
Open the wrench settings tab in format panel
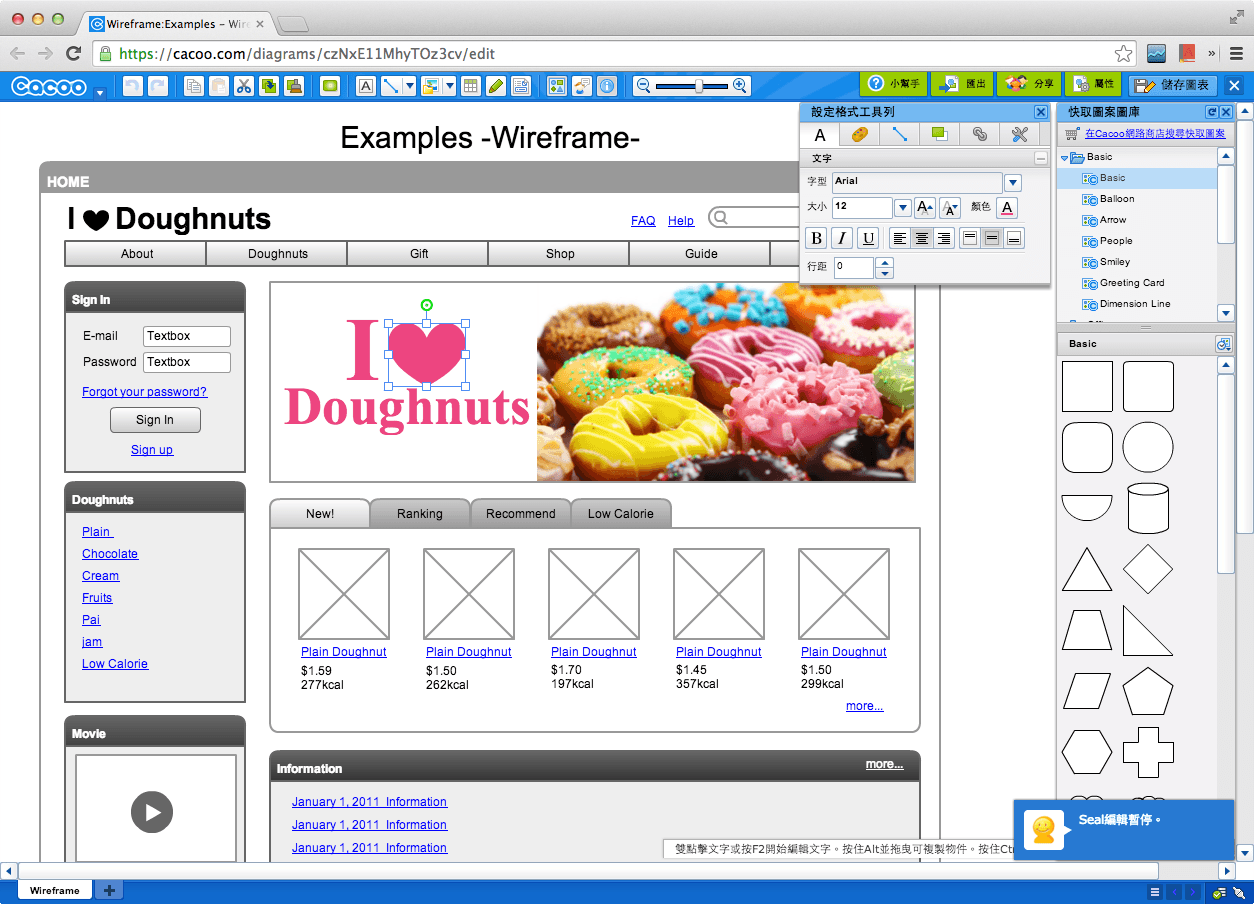click(1019, 135)
